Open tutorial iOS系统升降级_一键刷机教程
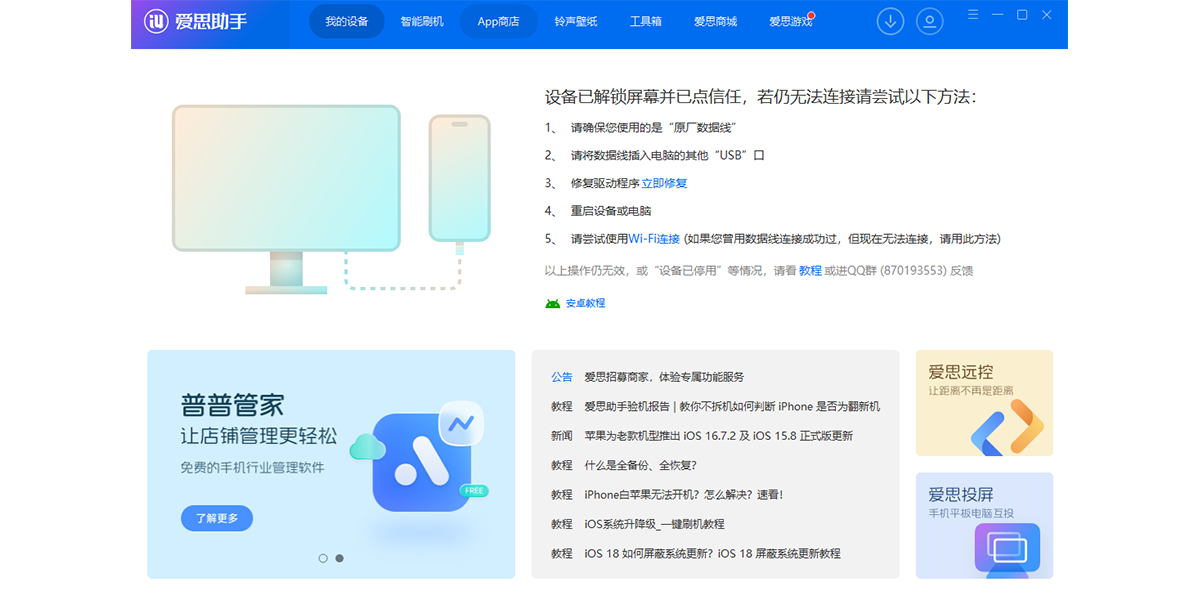Screen dimensions: 1200x600 coord(654,524)
